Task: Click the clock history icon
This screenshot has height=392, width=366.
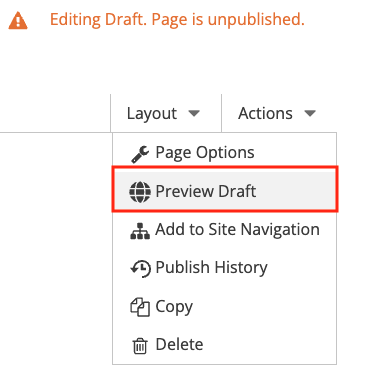Action: click(140, 268)
